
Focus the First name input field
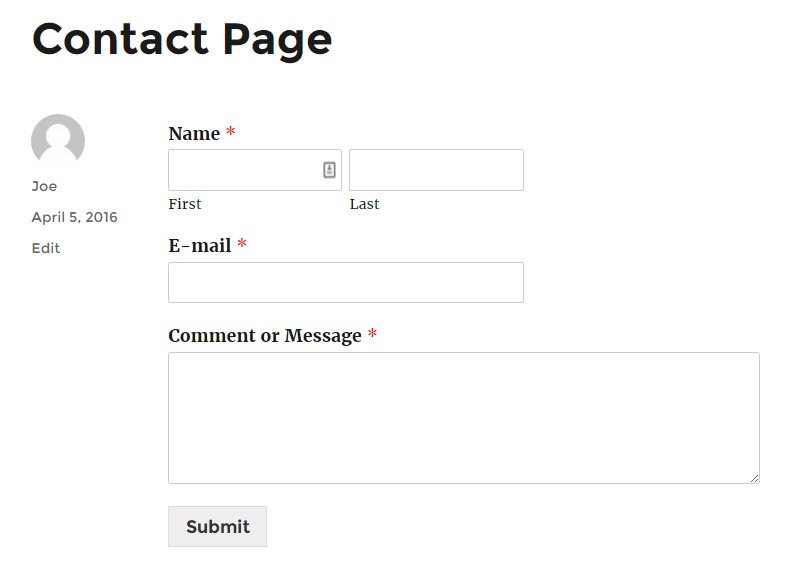(255, 170)
